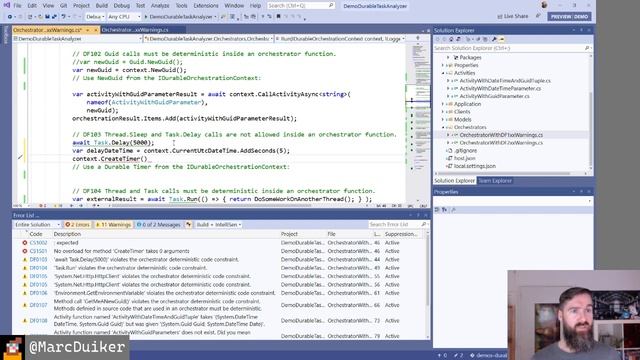This screenshot has height=360, width=640.
Task: Open the DF0106 warning code link
Action: tap(38, 293)
